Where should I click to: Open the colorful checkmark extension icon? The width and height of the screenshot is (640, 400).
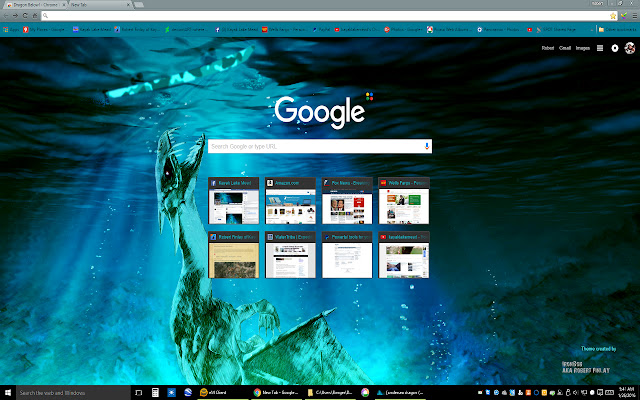pyautogui.click(x=624, y=16)
